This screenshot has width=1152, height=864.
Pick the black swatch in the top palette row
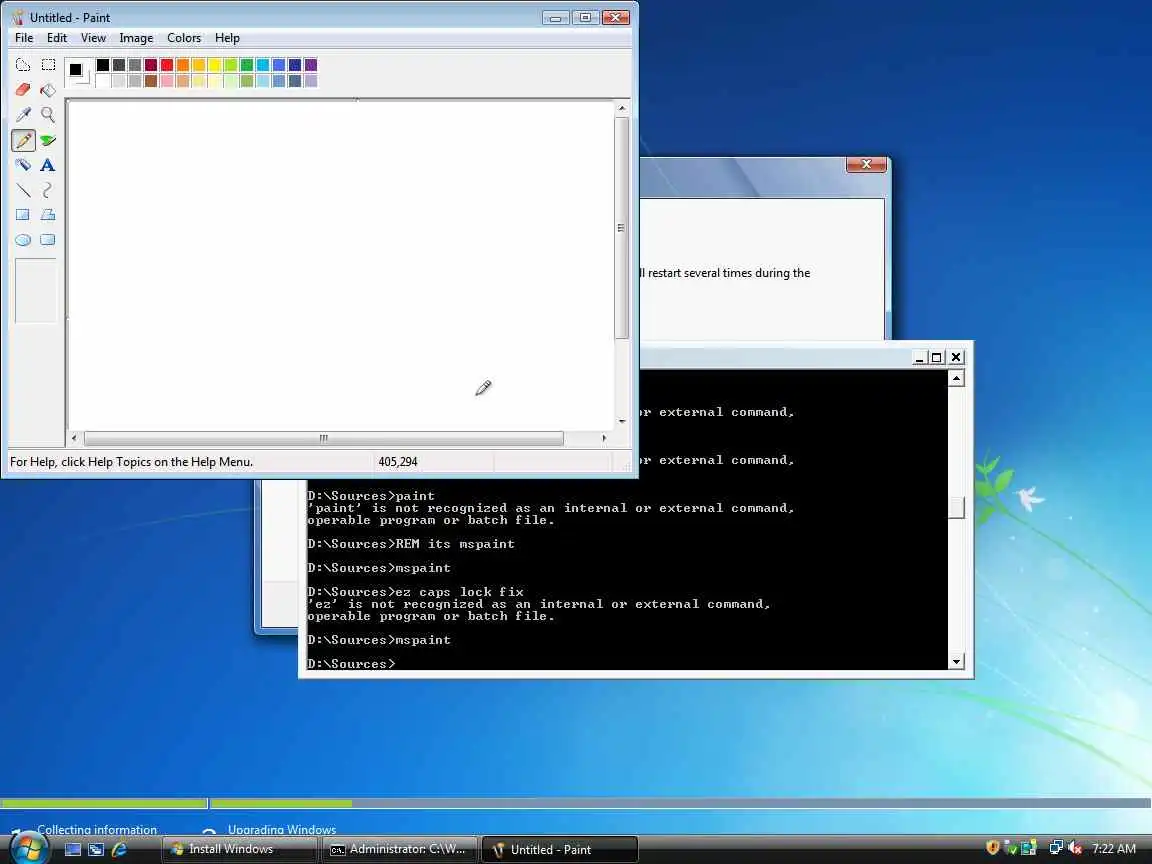pyautogui.click(x=103, y=65)
